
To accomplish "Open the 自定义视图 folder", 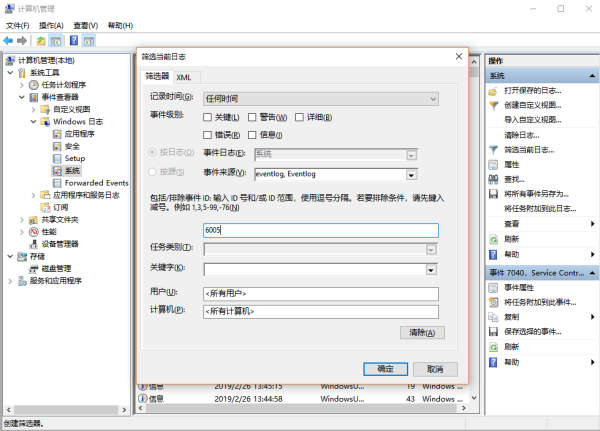I will point(71,109).
